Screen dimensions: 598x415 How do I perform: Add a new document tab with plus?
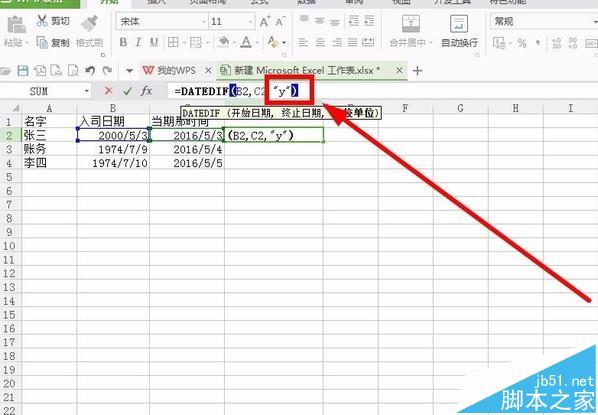pyautogui.click(x=417, y=71)
